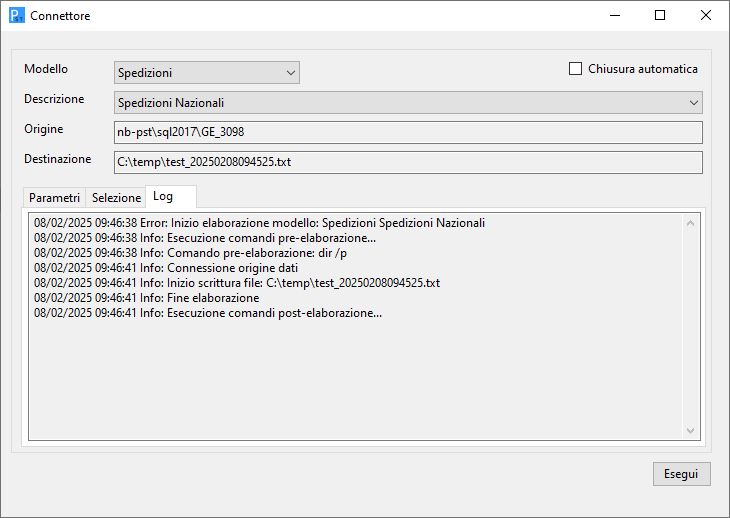Select the Error: Inizio elaborazione modello log line
This screenshot has width=730, height=518.
259,223
